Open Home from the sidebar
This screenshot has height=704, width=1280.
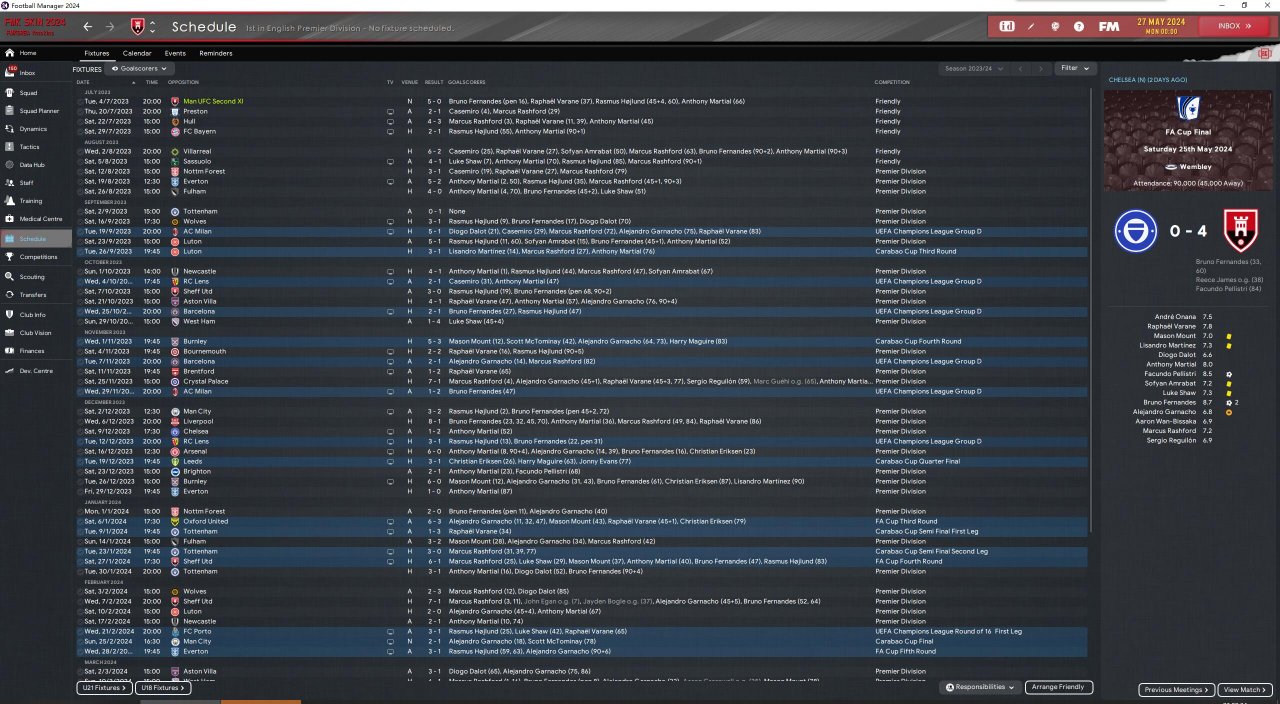[28, 53]
